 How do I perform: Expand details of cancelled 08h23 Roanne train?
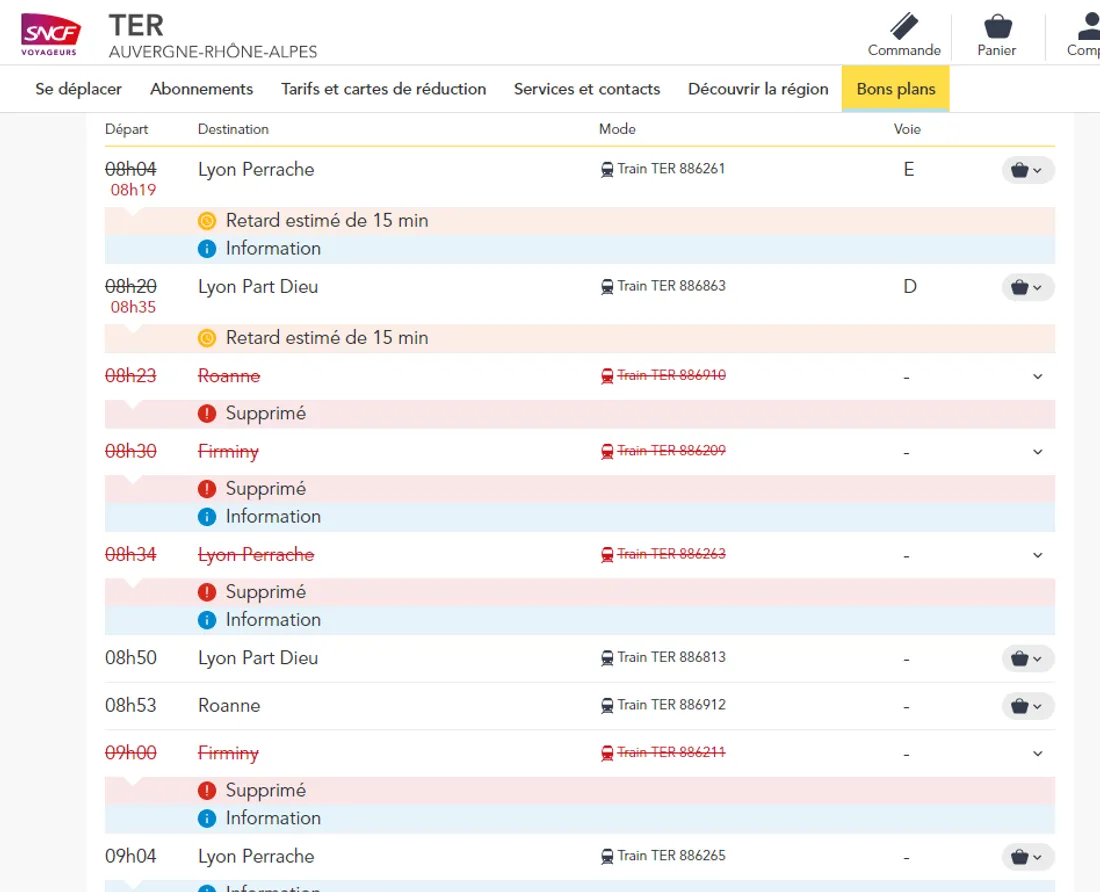[x=1037, y=376]
